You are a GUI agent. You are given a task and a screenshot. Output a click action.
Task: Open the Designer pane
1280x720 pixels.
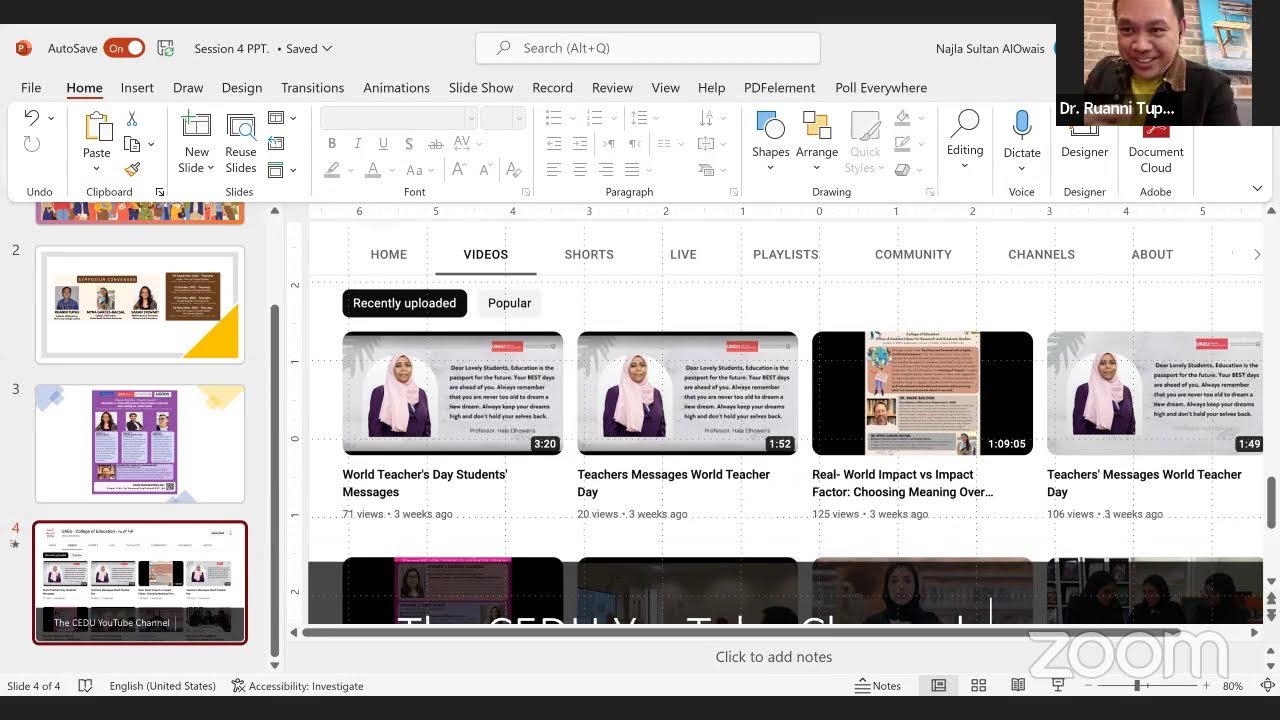coord(1085,142)
